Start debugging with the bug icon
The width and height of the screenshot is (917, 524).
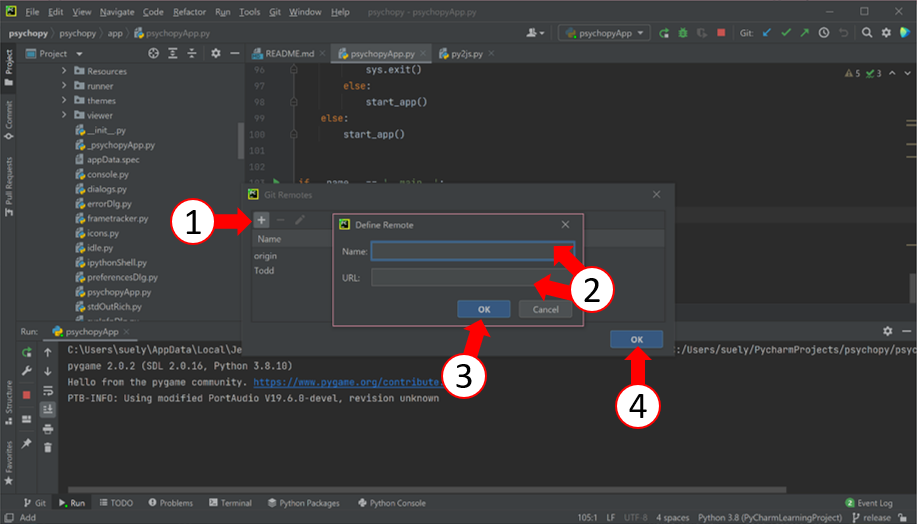tap(682, 33)
